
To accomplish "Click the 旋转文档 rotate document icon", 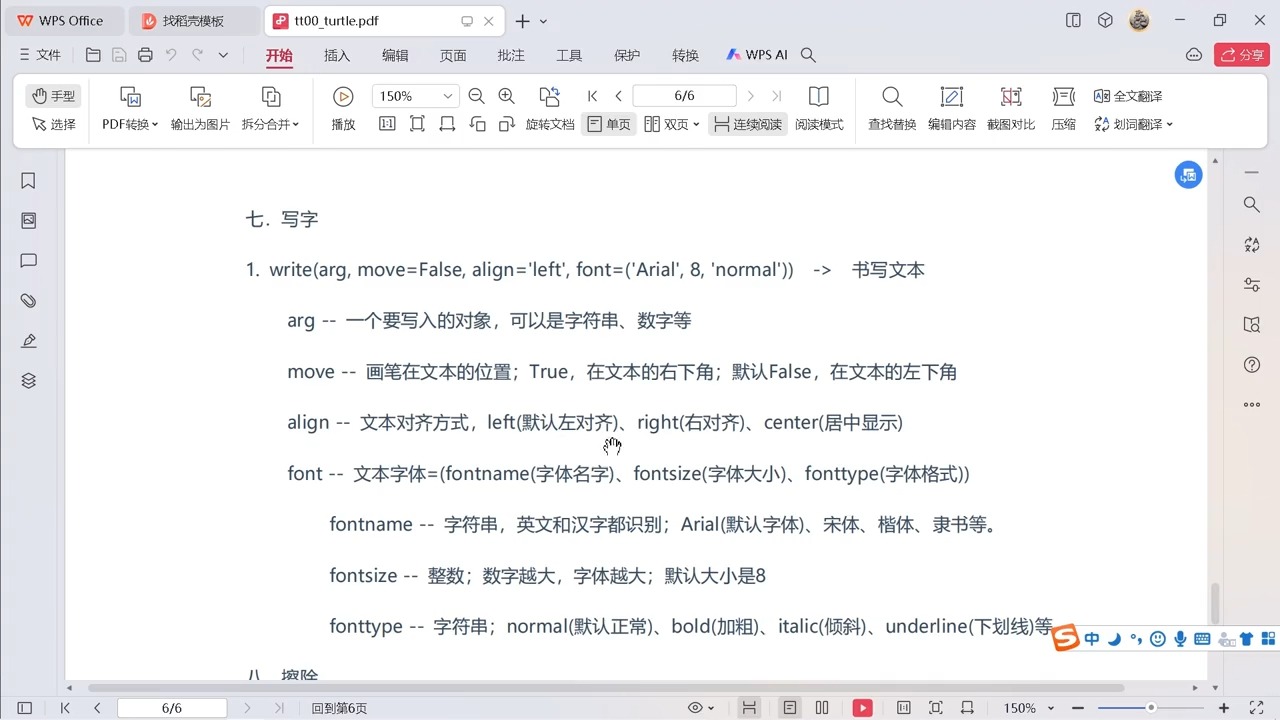I will pyautogui.click(x=549, y=96).
